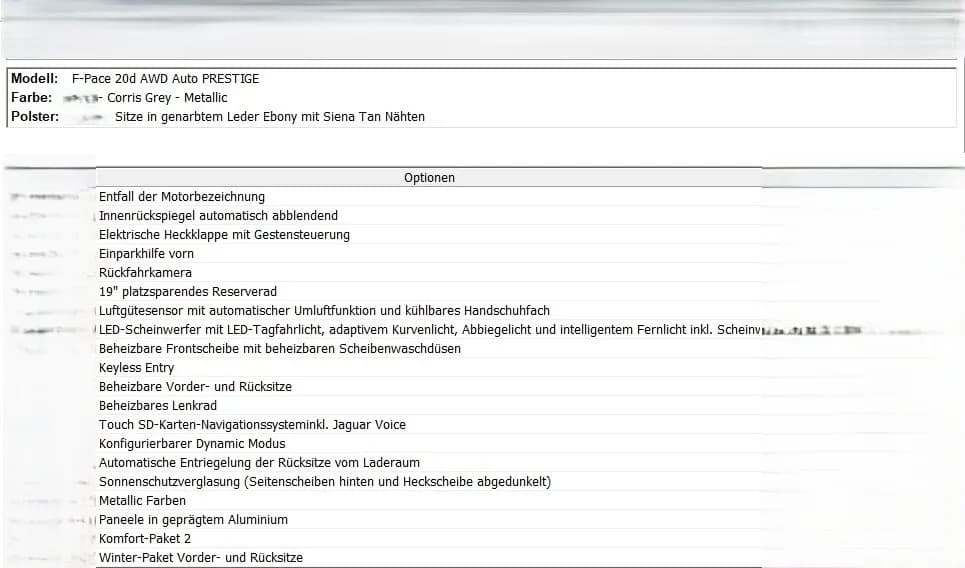Click Konfigurierbarer Dynamic Modus row
The width and height of the screenshot is (965, 568).
tap(429, 444)
